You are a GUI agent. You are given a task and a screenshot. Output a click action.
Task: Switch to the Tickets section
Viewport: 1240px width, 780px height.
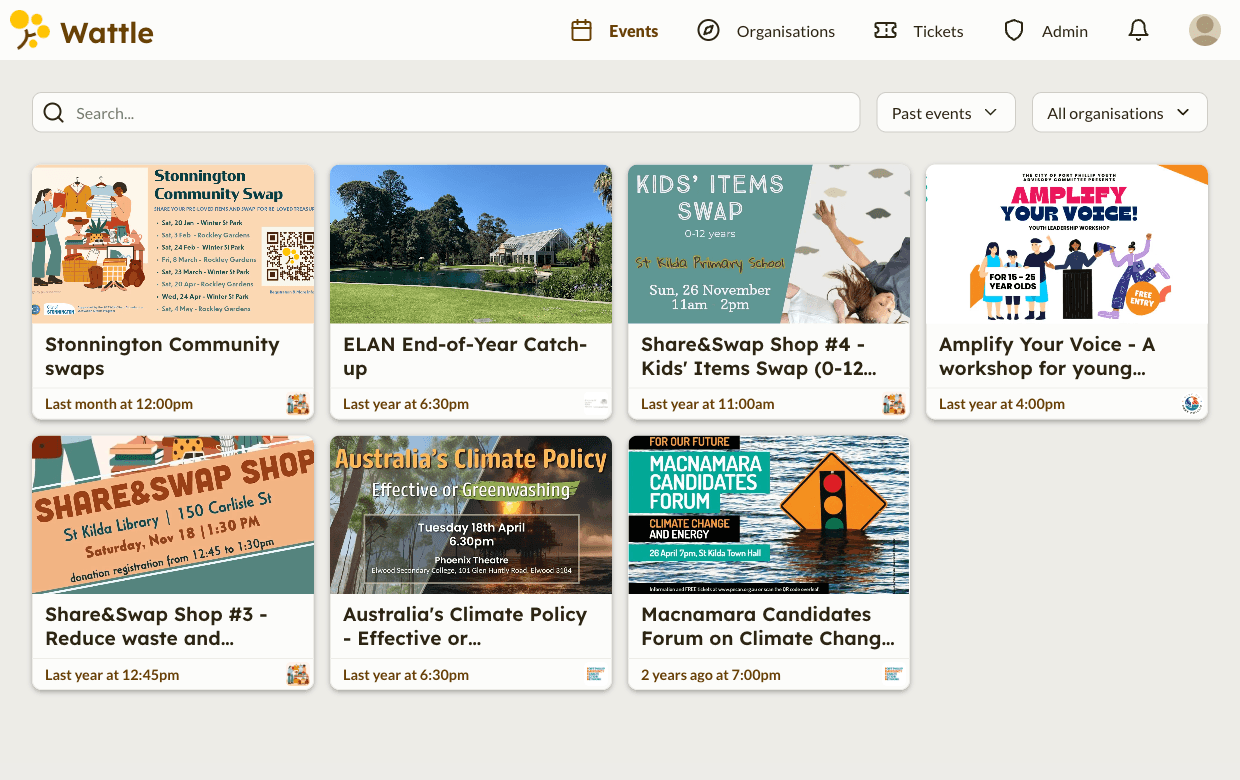pyautogui.click(x=938, y=31)
